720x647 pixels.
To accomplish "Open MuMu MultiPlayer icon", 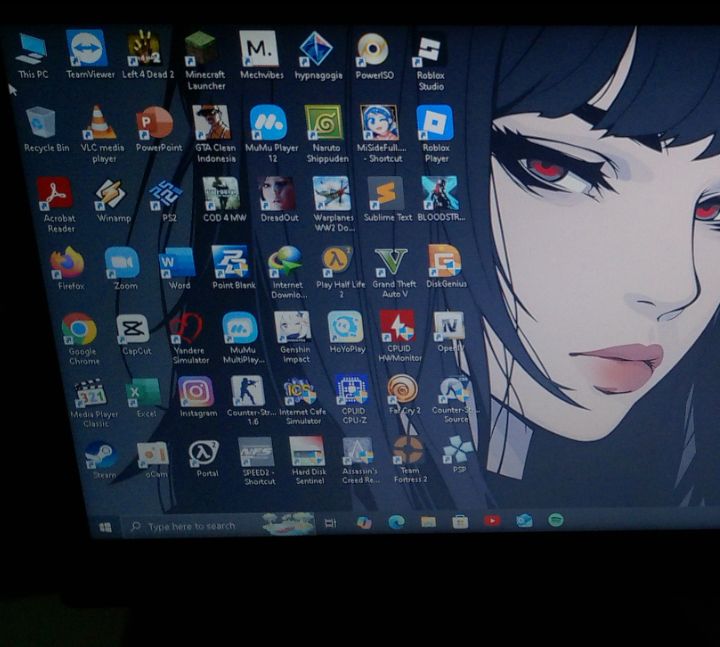I will 242,338.
